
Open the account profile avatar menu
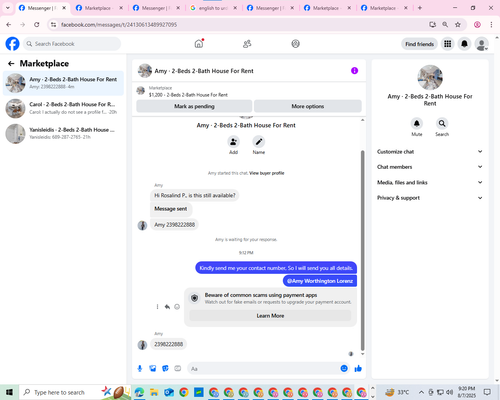[x=482, y=44]
